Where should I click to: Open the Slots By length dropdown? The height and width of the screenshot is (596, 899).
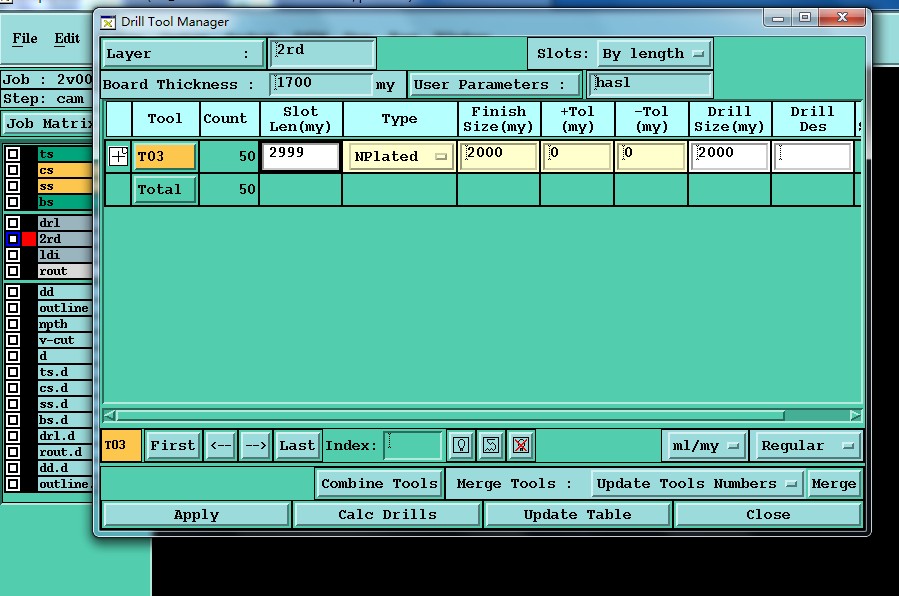[x=654, y=54]
